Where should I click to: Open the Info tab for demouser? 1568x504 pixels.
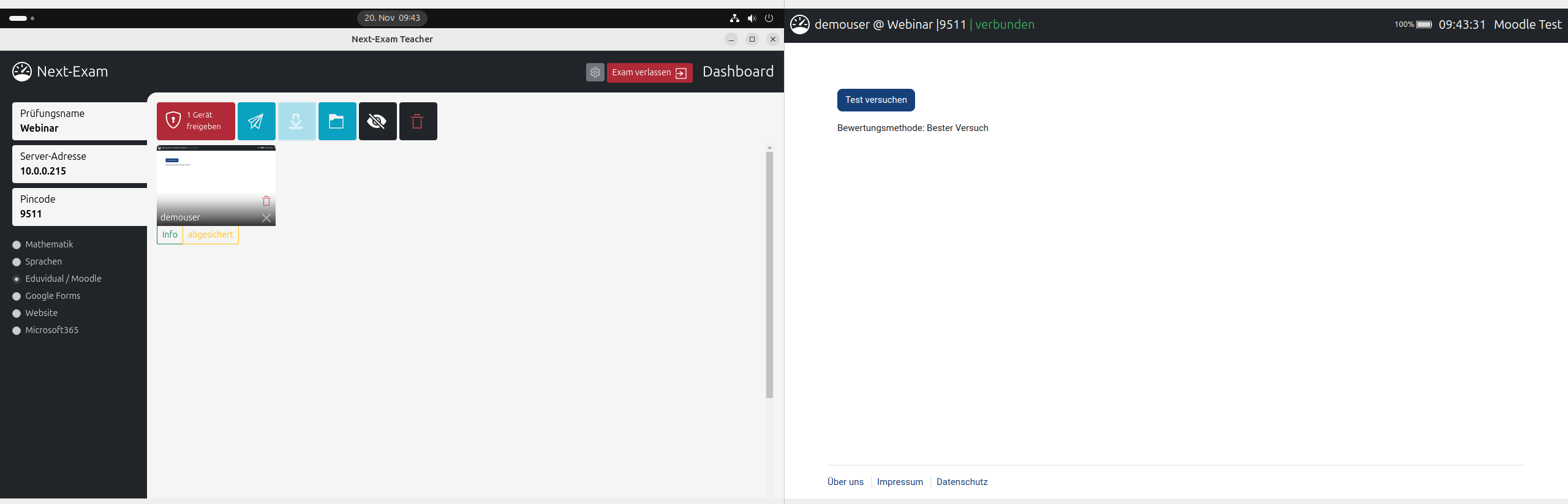click(170, 235)
